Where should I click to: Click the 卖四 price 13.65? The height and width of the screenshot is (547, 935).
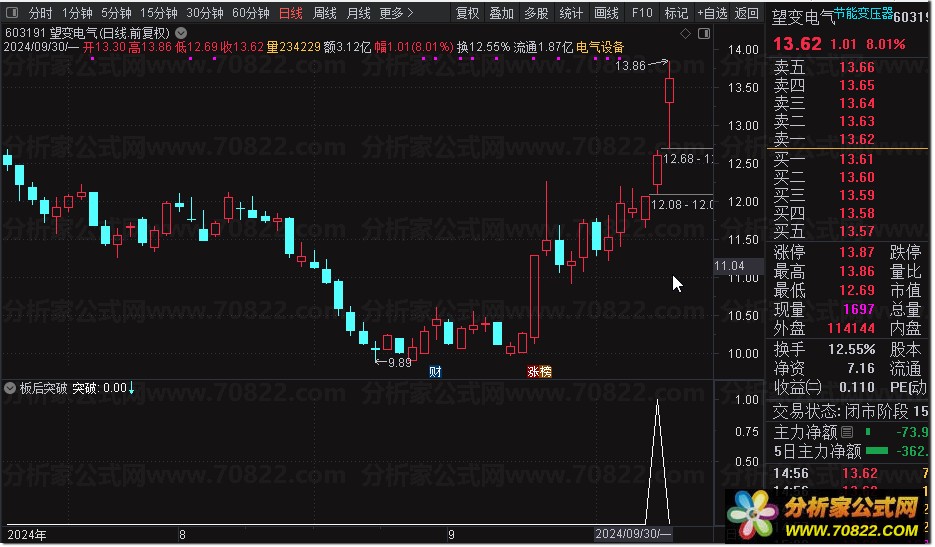pyautogui.click(x=857, y=85)
